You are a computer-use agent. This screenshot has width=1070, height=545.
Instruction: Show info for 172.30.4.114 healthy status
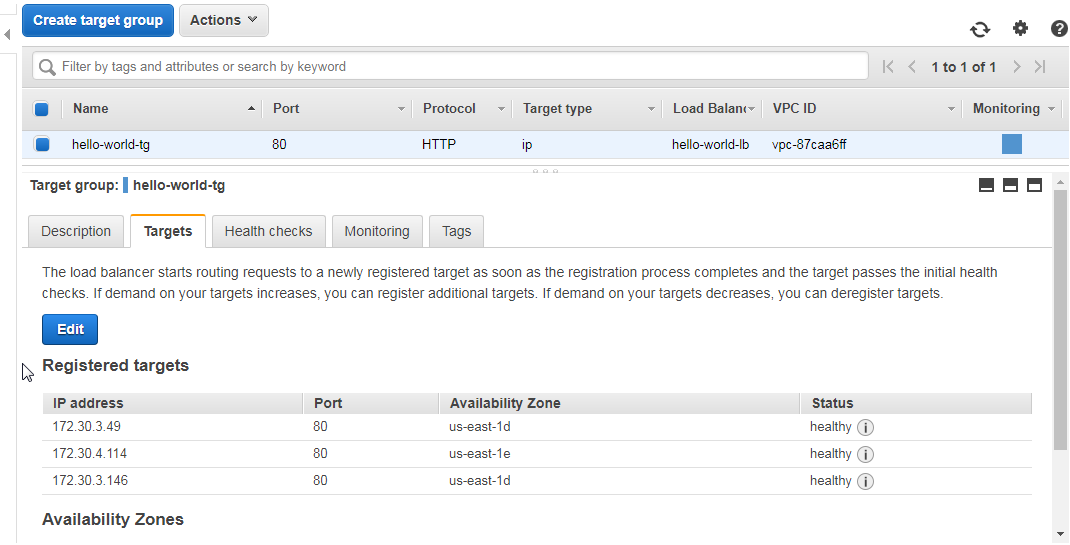(x=865, y=455)
